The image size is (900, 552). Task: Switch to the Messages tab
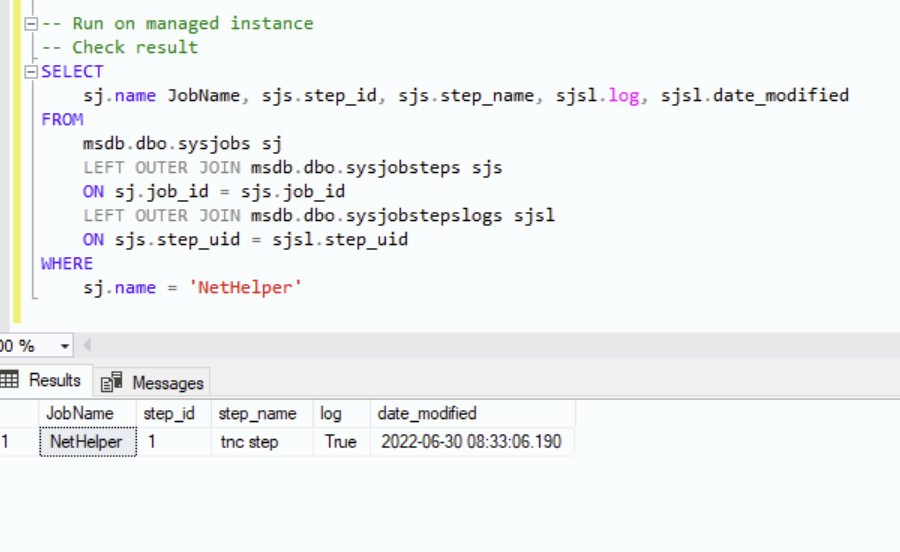152,382
